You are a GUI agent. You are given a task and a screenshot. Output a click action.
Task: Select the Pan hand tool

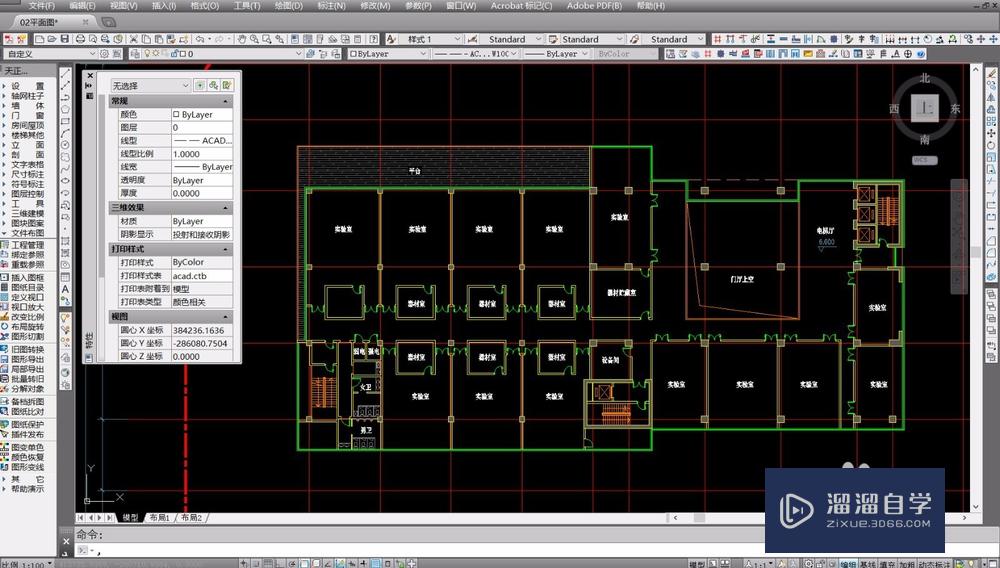pos(242,40)
